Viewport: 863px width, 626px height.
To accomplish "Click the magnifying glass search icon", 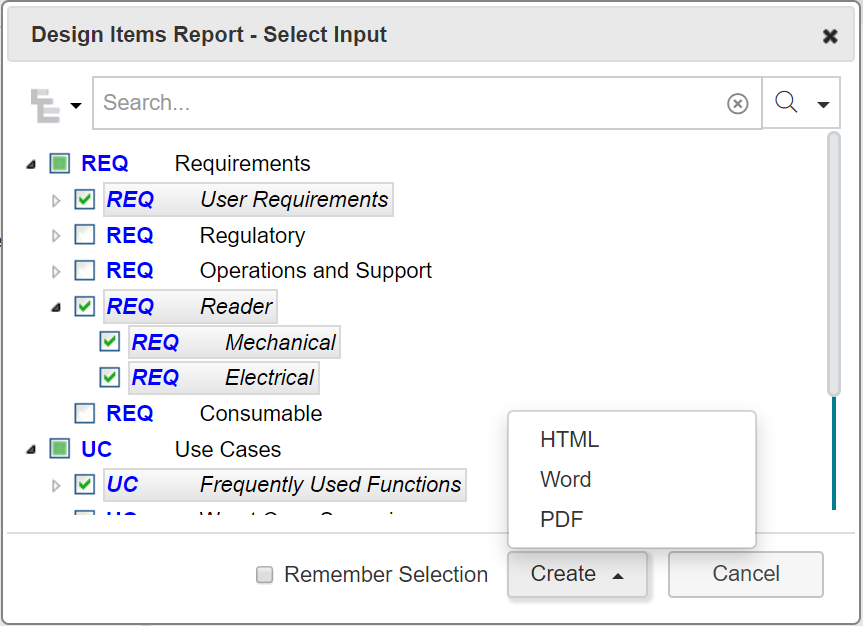I will click(x=786, y=102).
